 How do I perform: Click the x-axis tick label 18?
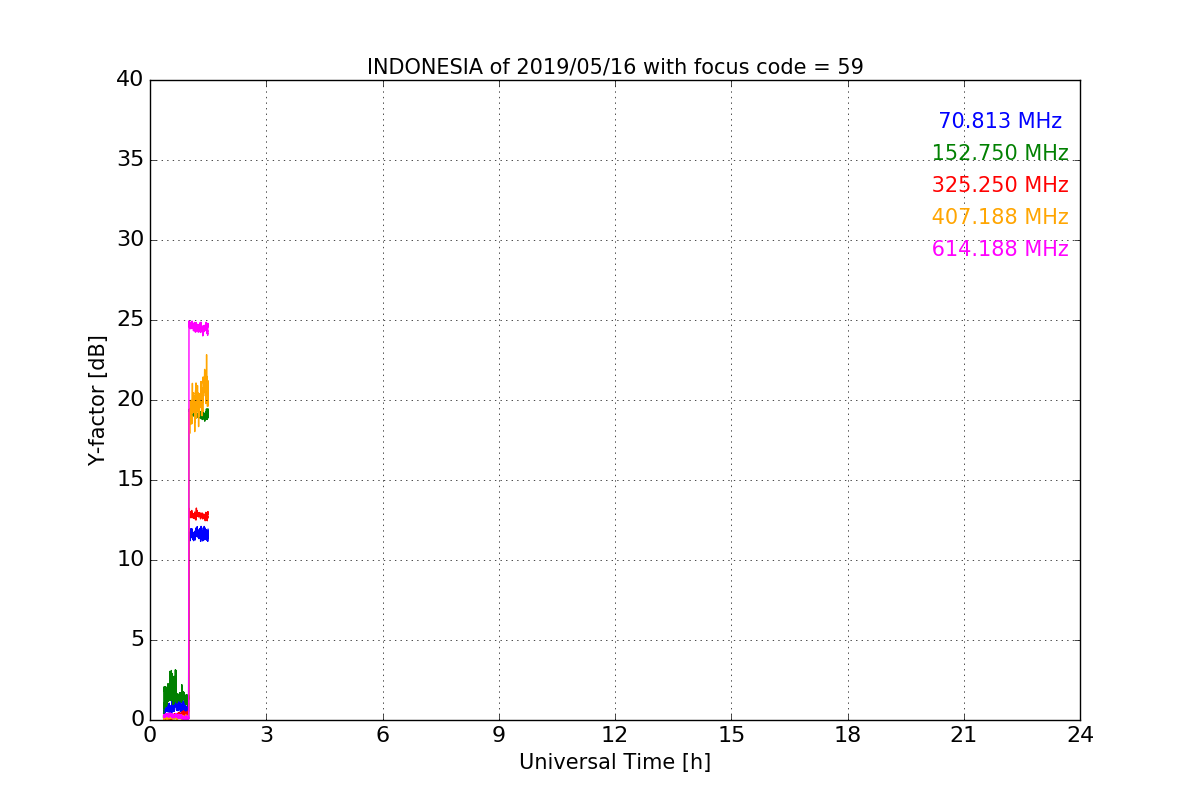[x=848, y=735]
